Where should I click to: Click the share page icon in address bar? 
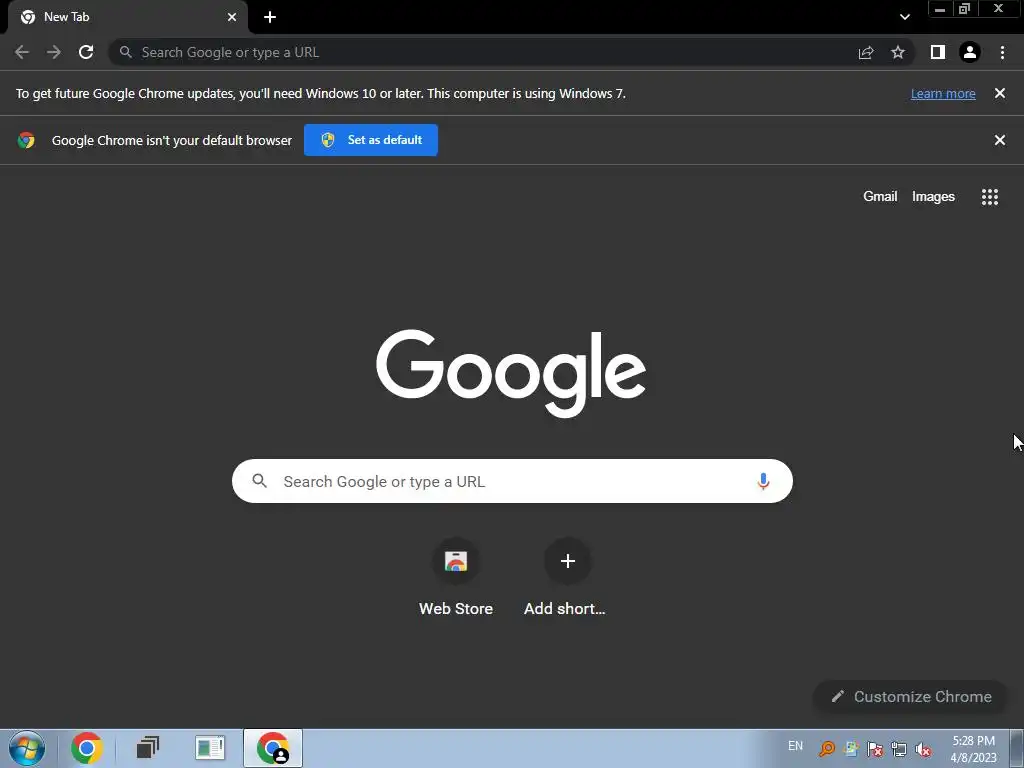click(x=866, y=52)
